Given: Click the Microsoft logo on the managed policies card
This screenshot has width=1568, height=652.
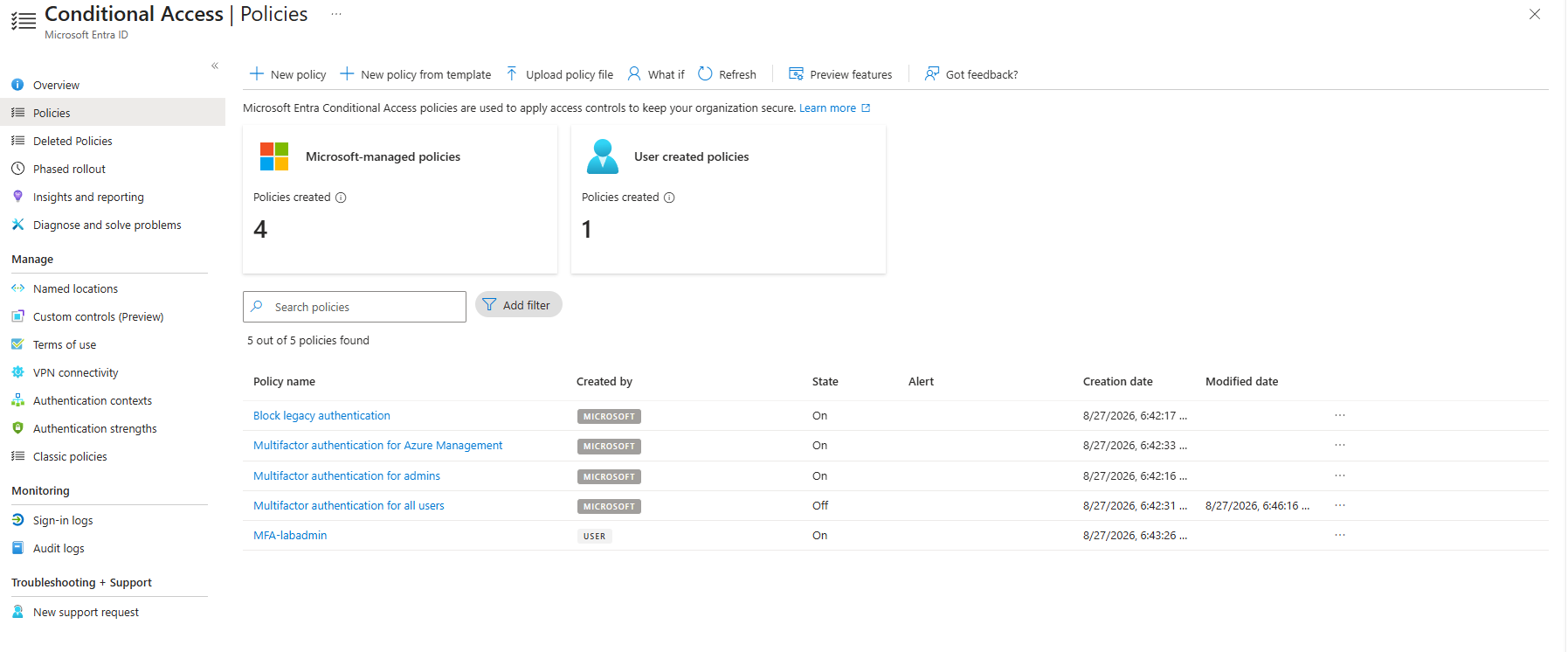Looking at the screenshot, I should [x=274, y=156].
